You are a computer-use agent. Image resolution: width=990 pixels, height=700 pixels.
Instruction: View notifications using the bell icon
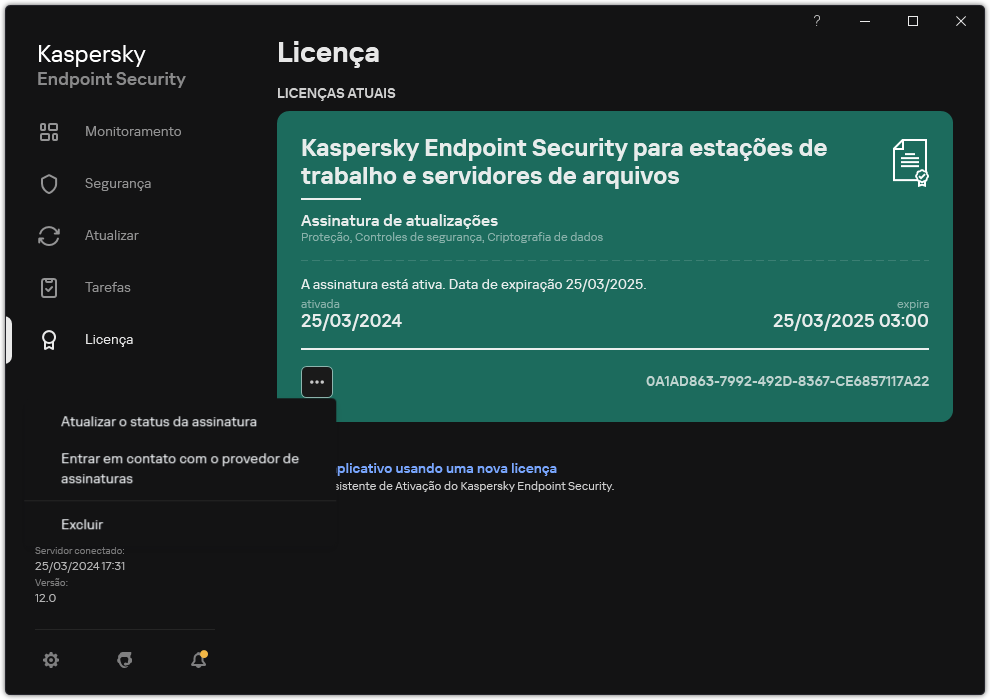click(198, 660)
